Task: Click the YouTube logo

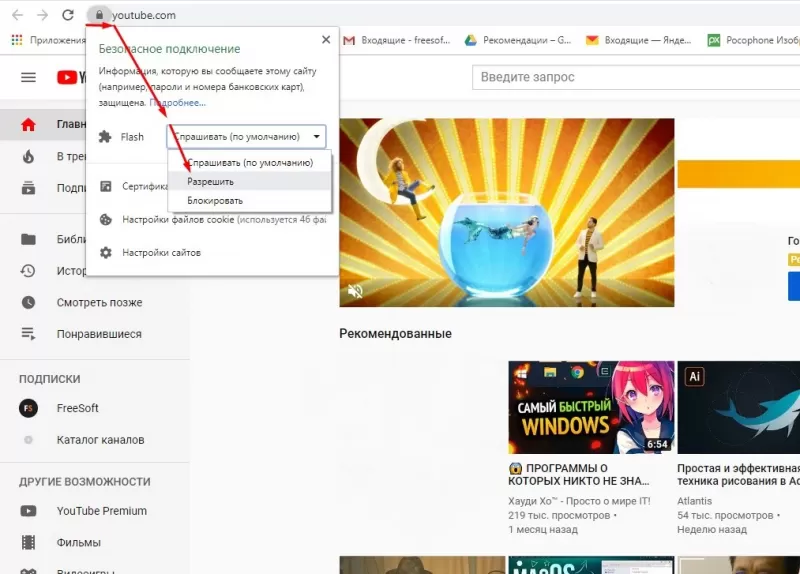Action: [71, 77]
